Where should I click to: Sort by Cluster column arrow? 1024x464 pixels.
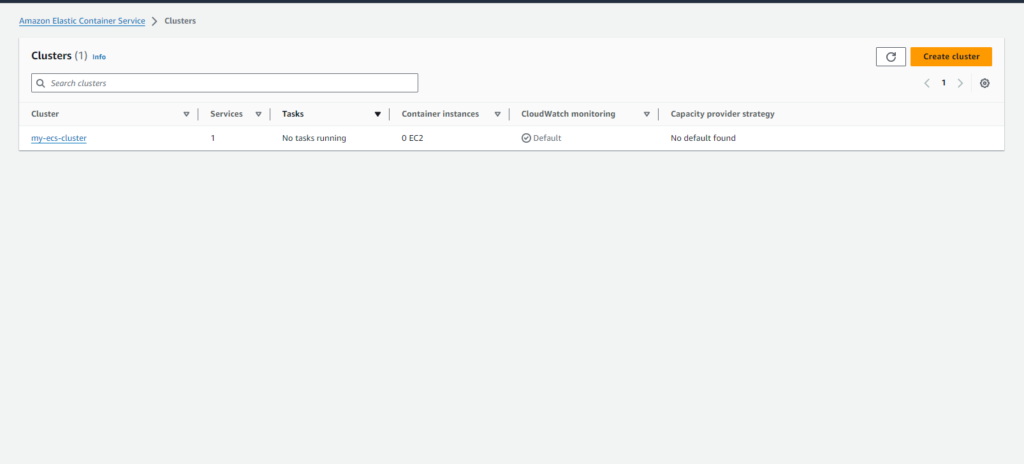(186, 114)
